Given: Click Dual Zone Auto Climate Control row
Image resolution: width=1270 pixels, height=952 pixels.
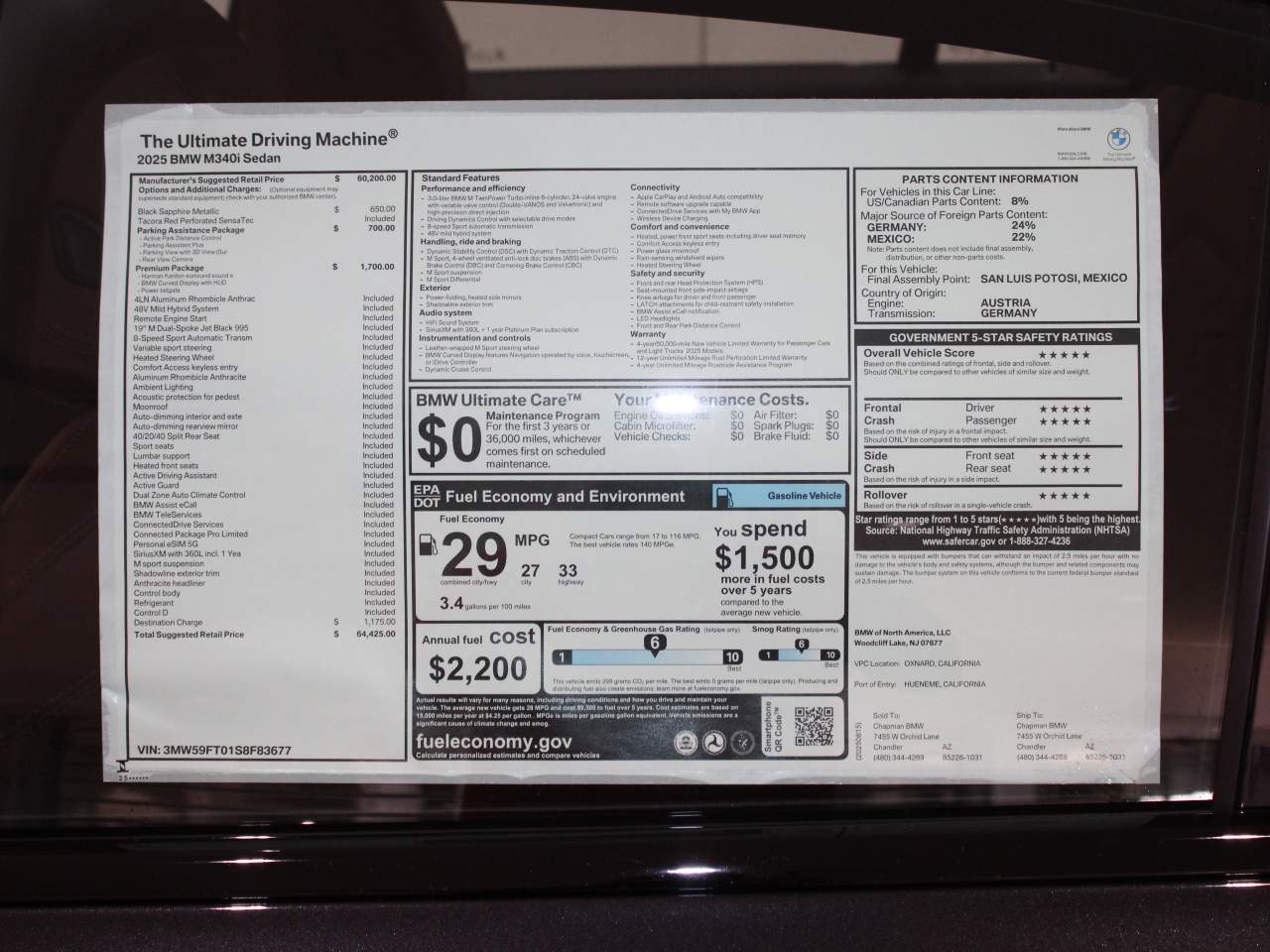Looking at the screenshot, I should pyautogui.click(x=266, y=495).
